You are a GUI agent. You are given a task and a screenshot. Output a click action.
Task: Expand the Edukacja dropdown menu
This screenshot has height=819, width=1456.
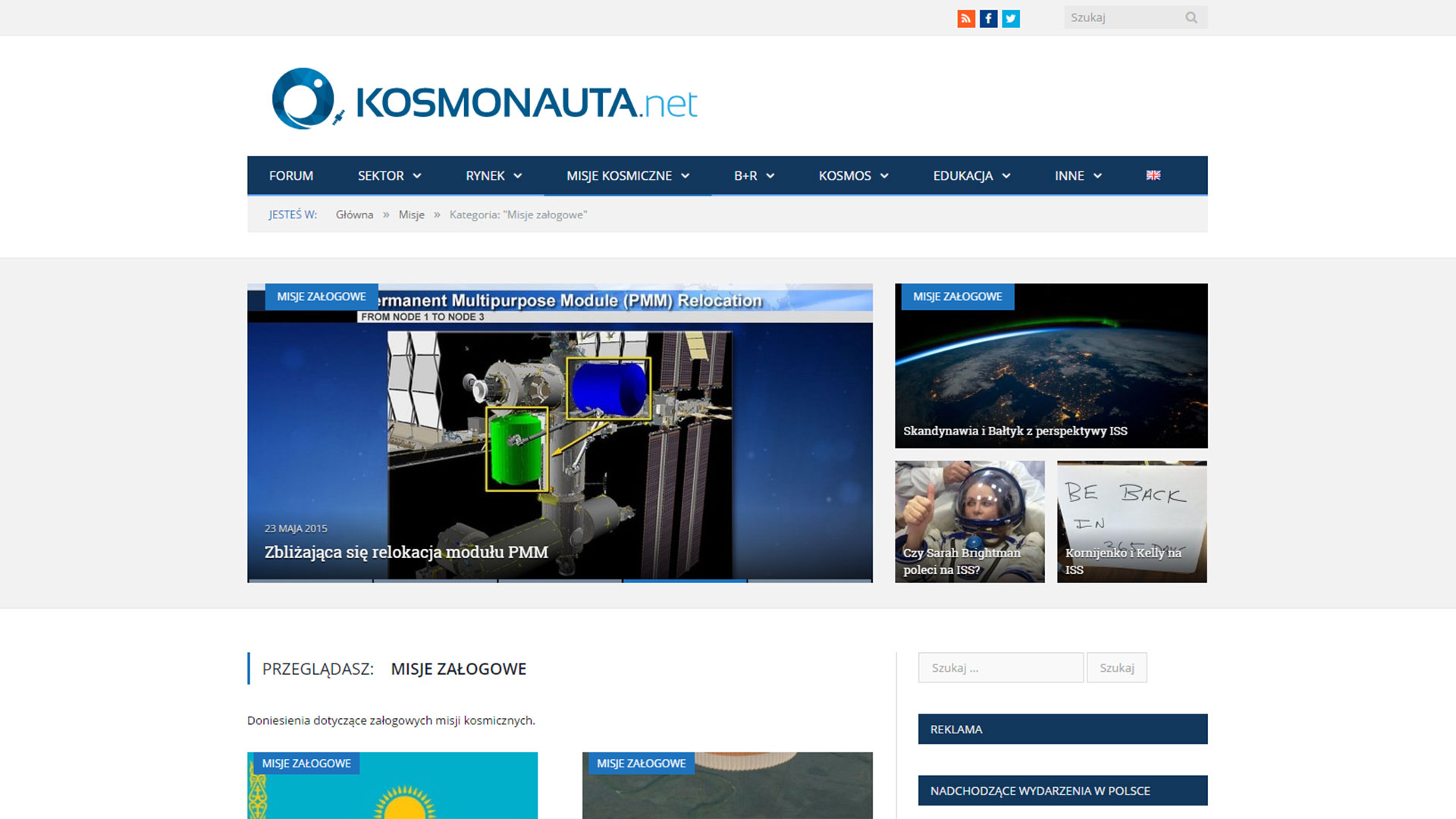[971, 176]
